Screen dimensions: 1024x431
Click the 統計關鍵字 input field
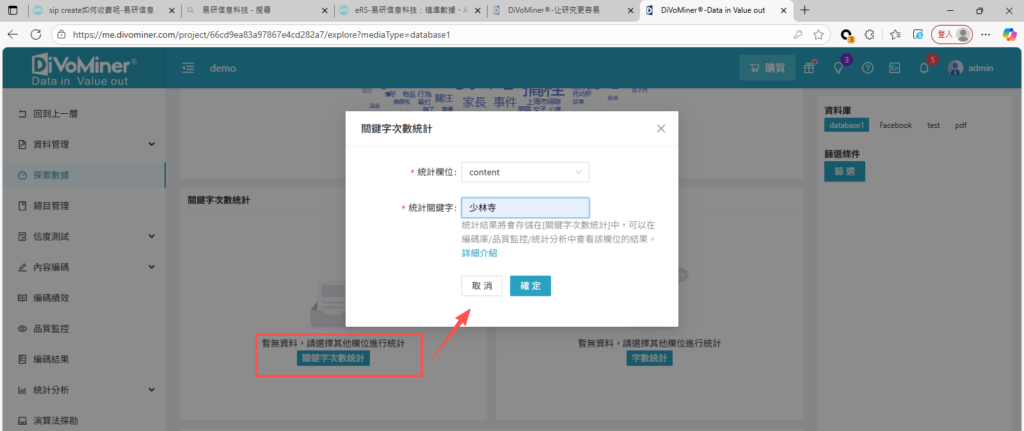click(525, 207)
